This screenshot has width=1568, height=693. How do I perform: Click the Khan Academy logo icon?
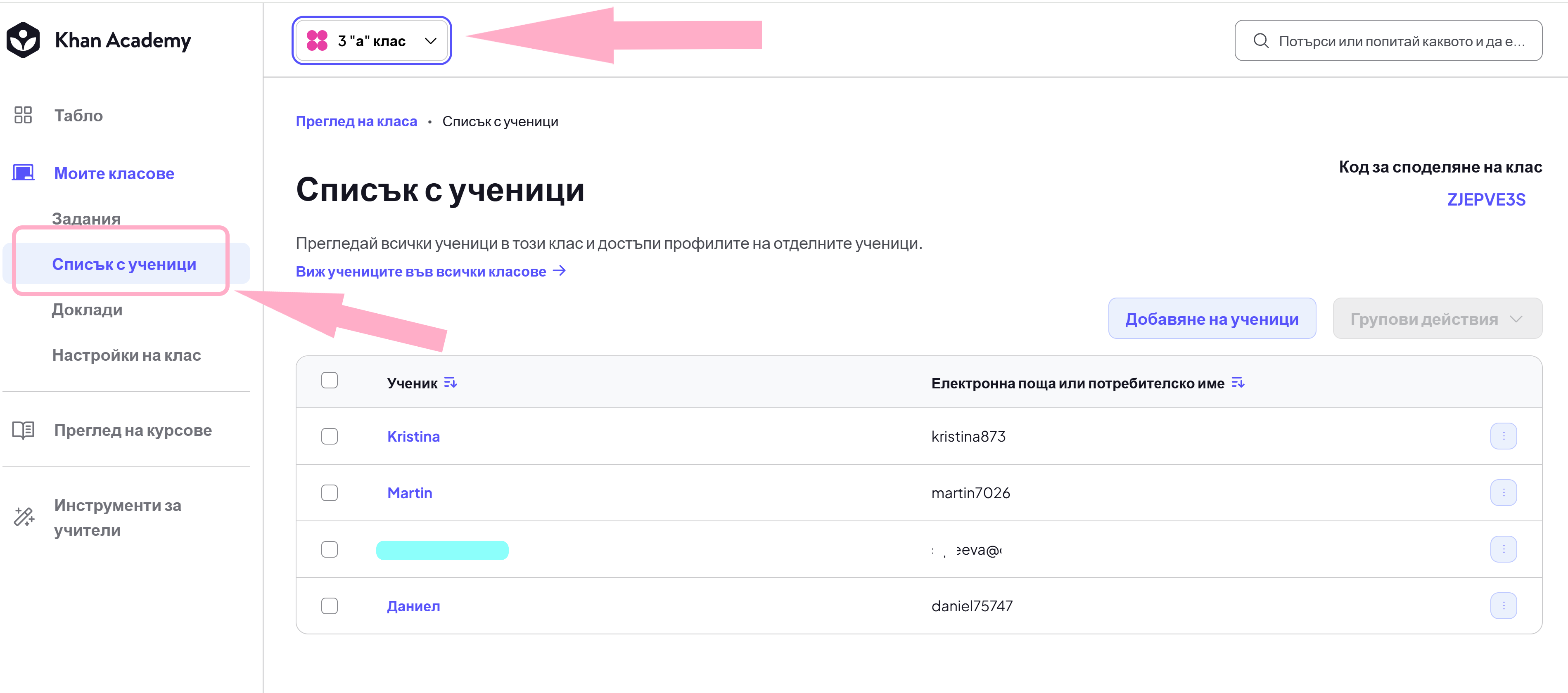pyautogui.click(x=23, y=40)
